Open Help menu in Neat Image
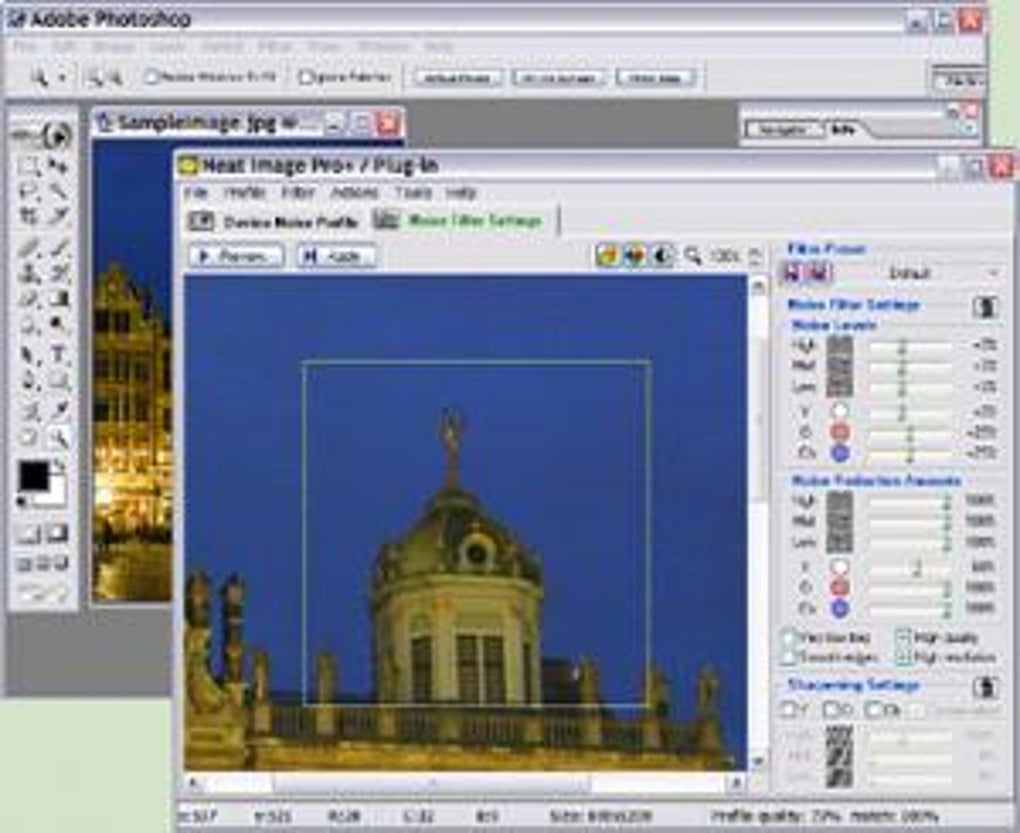1020x833 pixels. coord(461,193)
